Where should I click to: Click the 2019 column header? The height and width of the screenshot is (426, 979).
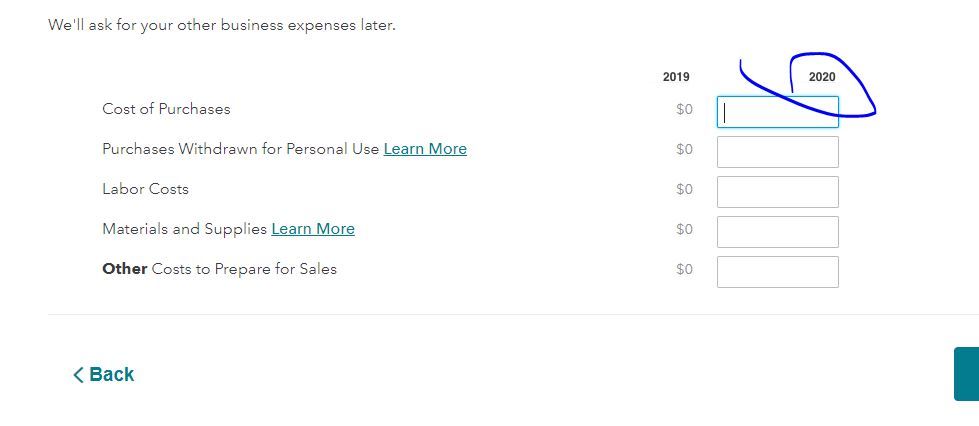click(x=676, y=77)
